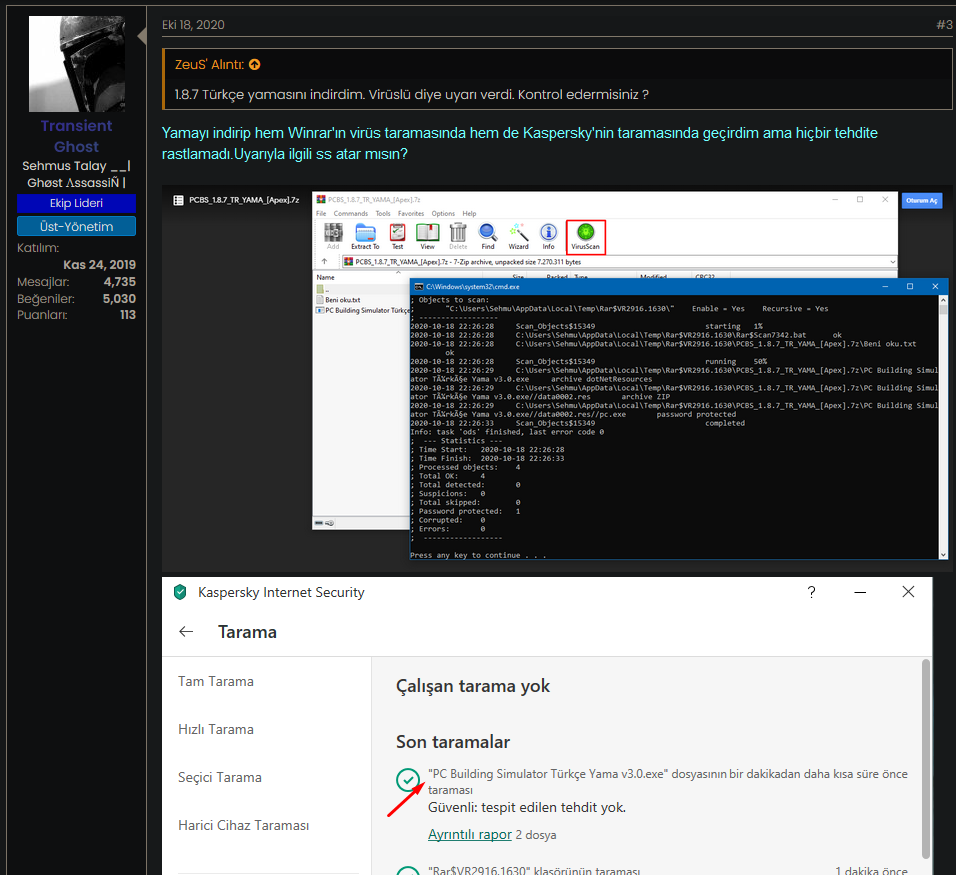
Task: Select the Harici Cihaz Taraması tab
Action: pyautogui.click(x=243, y=825)
